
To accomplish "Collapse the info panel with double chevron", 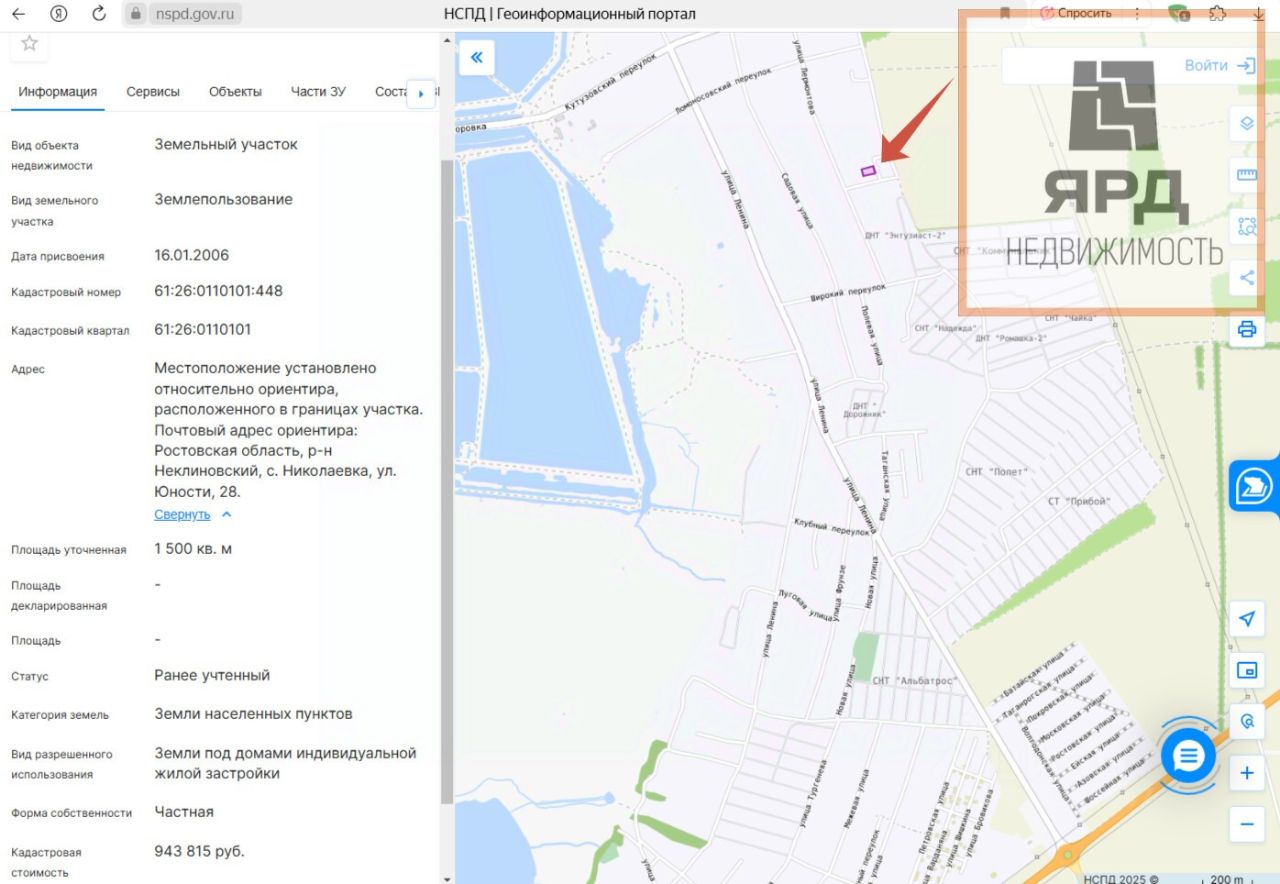I will [x=476, y=57].
